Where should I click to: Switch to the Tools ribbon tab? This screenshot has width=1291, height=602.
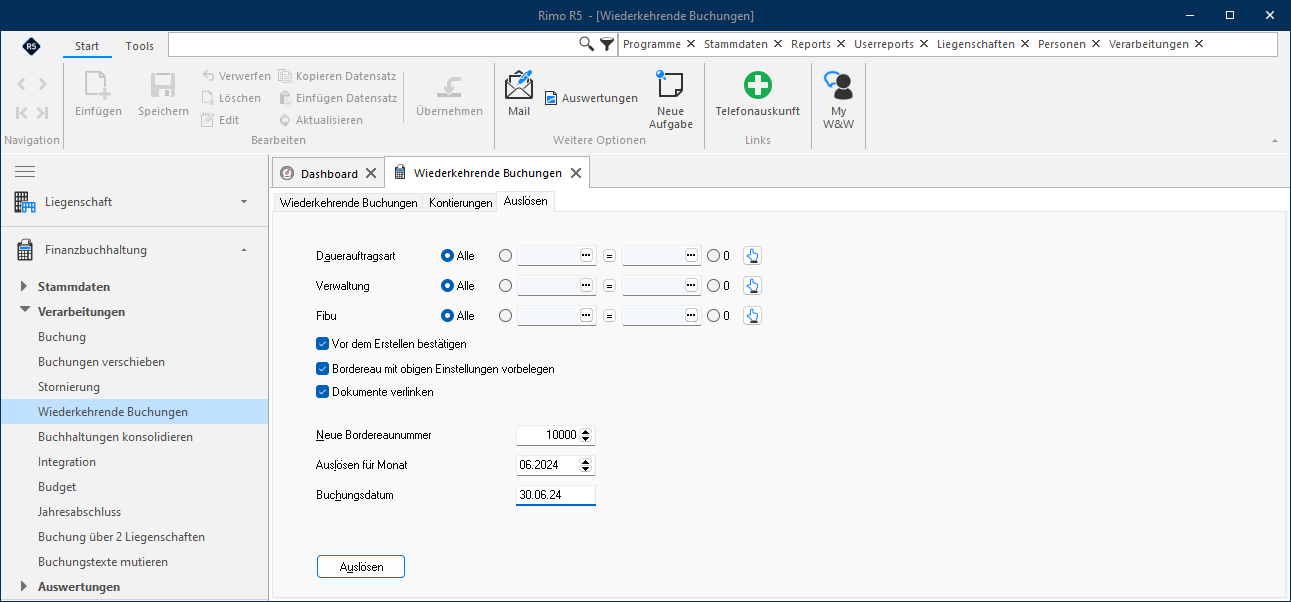pyautogui.click(x=140, y=46)
